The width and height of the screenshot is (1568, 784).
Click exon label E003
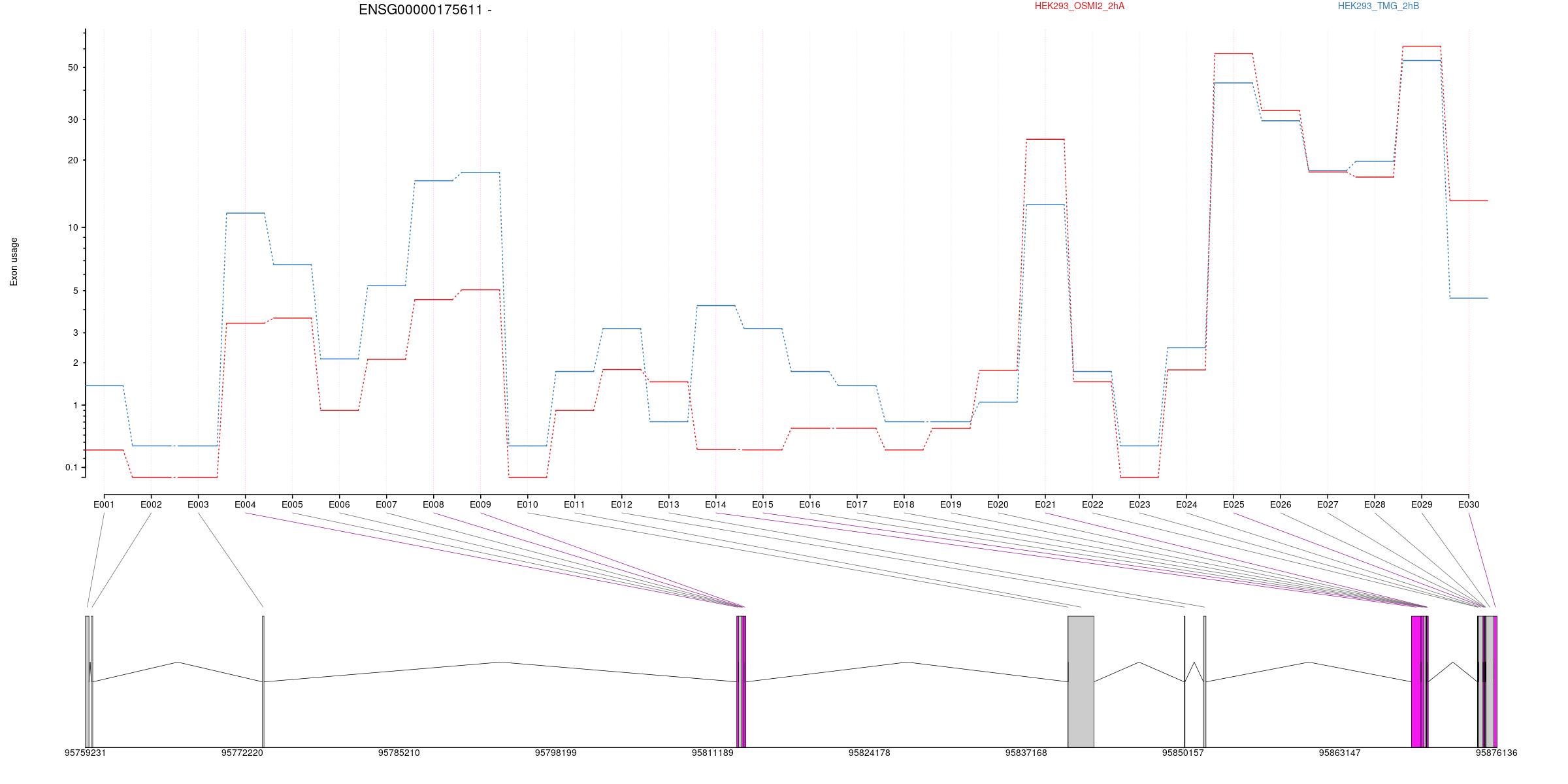[198, 504]
